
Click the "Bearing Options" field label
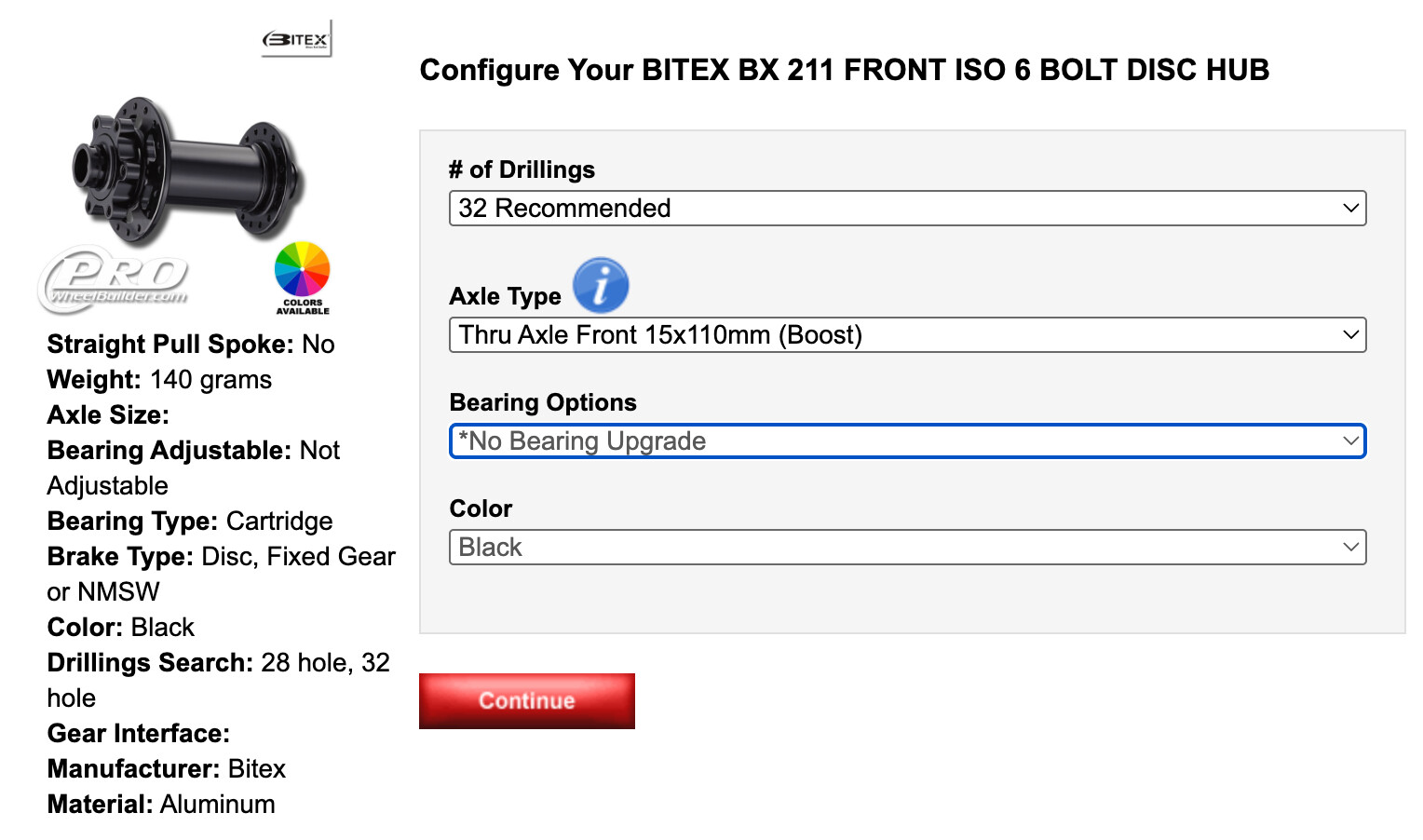pos(543,402)
